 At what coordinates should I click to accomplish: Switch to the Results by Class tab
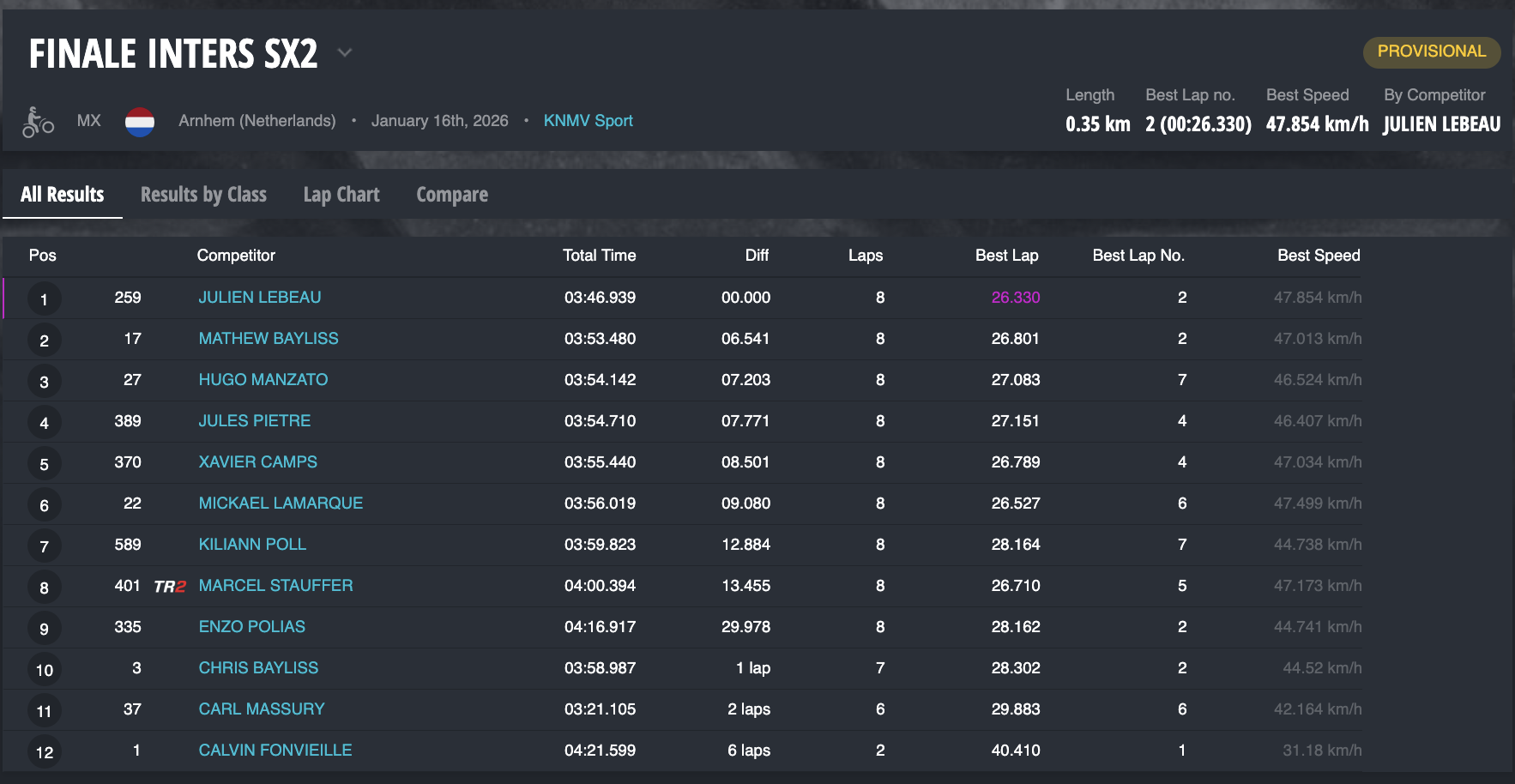pyautogui.click(x=203, y=195)
